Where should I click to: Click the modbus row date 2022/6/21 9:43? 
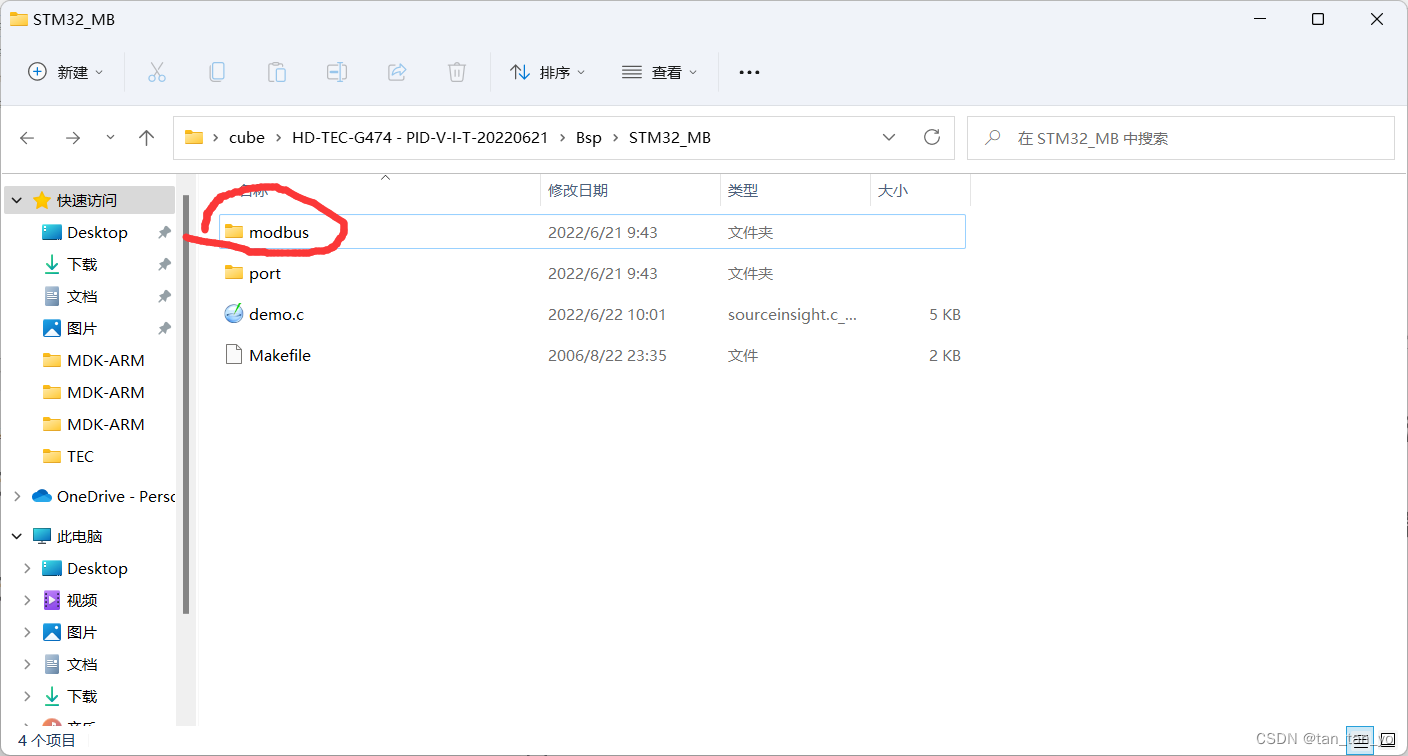tap(602, 232)
